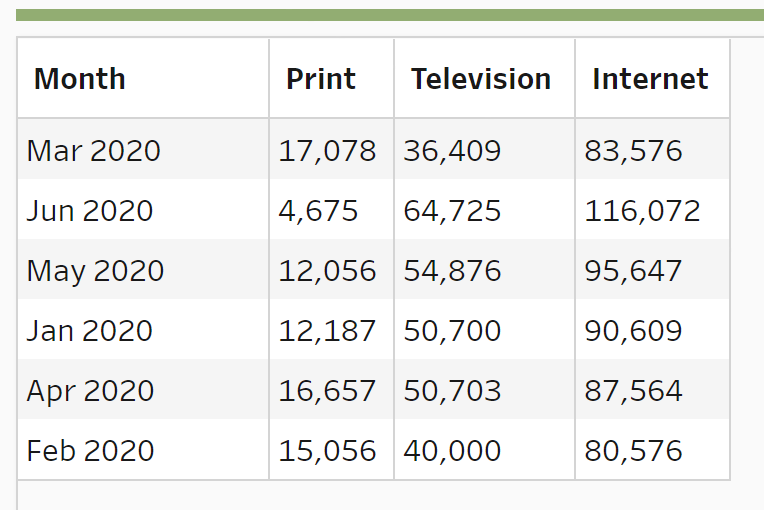764x510 pixels.
Task: Select the Feb 2020 month cell
Action: (x=91, y=451)
